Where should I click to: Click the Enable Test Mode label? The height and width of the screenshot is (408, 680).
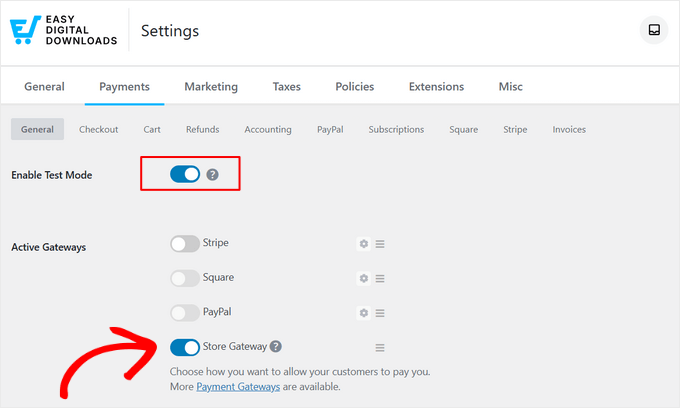(x=52, y=175)
